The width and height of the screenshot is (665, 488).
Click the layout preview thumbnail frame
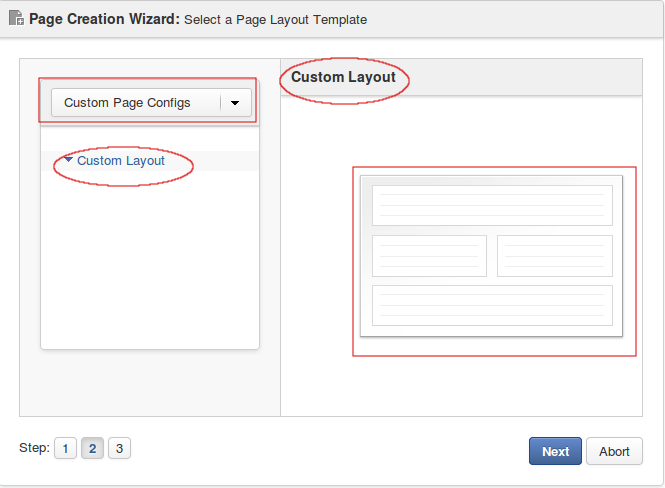coord(492,256)
